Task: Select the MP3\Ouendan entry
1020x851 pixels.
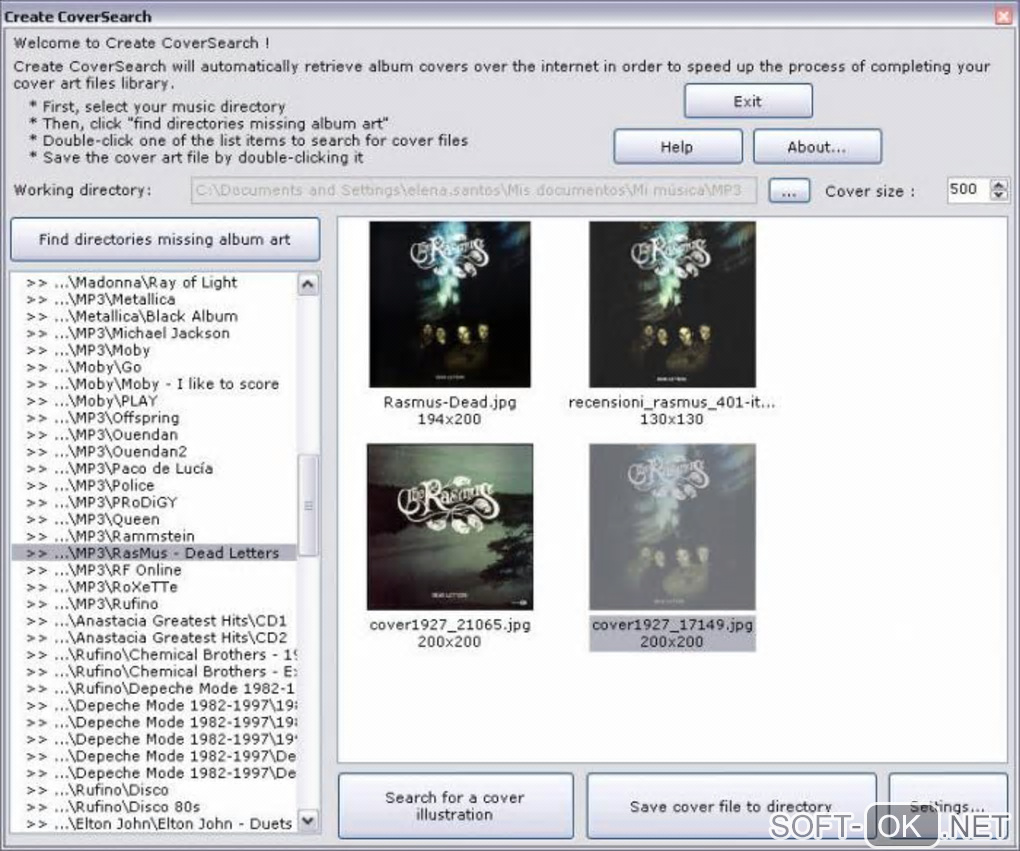Action: 154,435
